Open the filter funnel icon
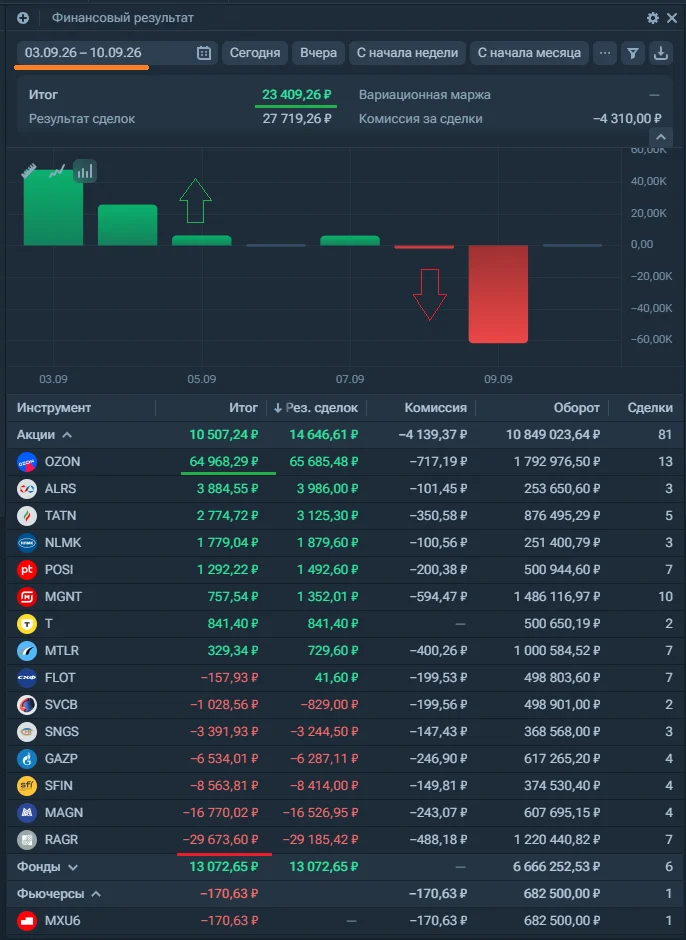 click(633, 53)
